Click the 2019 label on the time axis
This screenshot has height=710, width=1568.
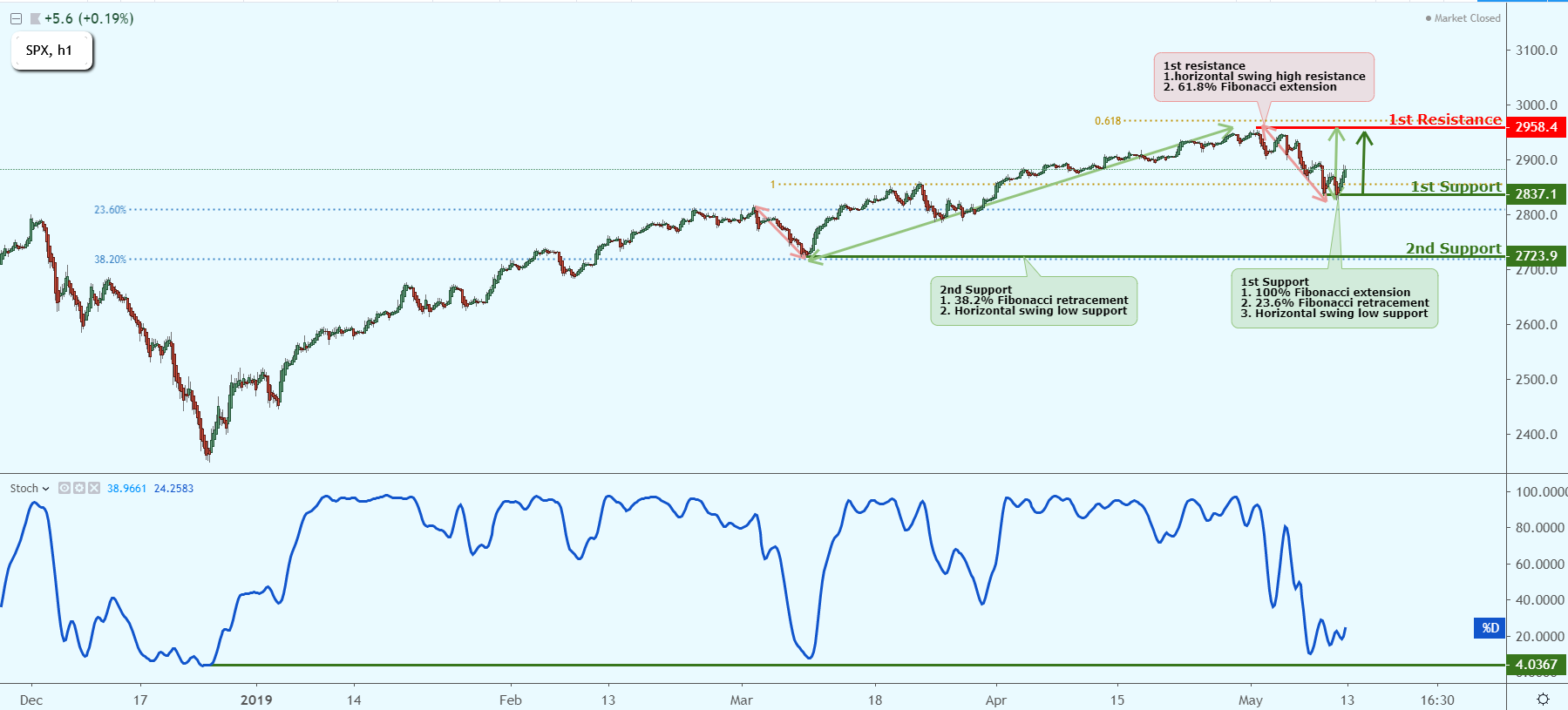256,700
